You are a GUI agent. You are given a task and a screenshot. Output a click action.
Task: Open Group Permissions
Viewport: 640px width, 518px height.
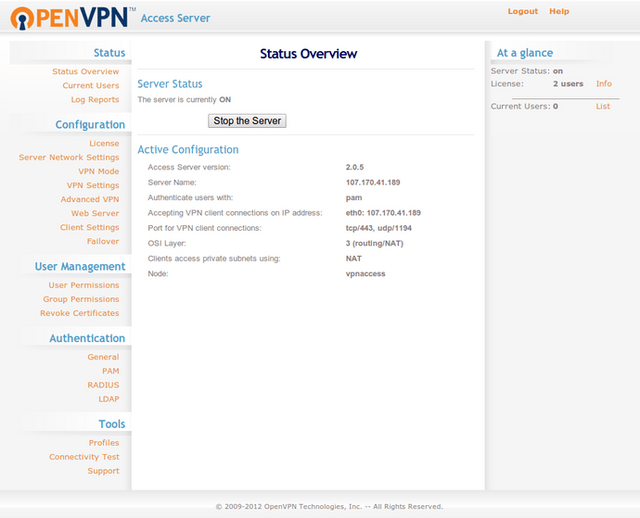pos(81,299)
